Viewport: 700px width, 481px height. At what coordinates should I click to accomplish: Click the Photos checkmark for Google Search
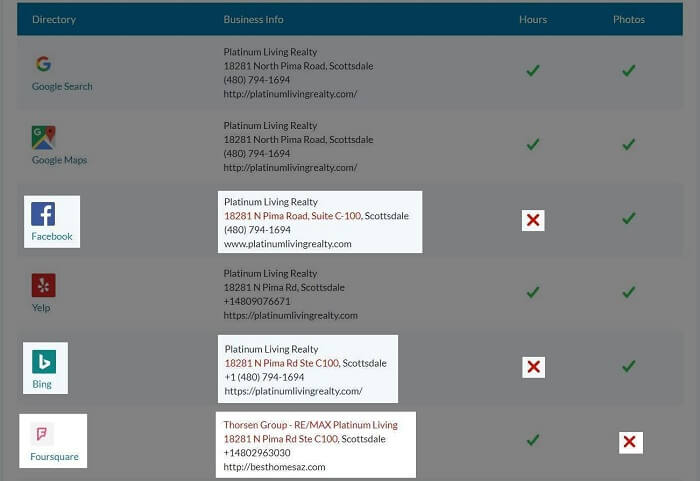(629, 70)
